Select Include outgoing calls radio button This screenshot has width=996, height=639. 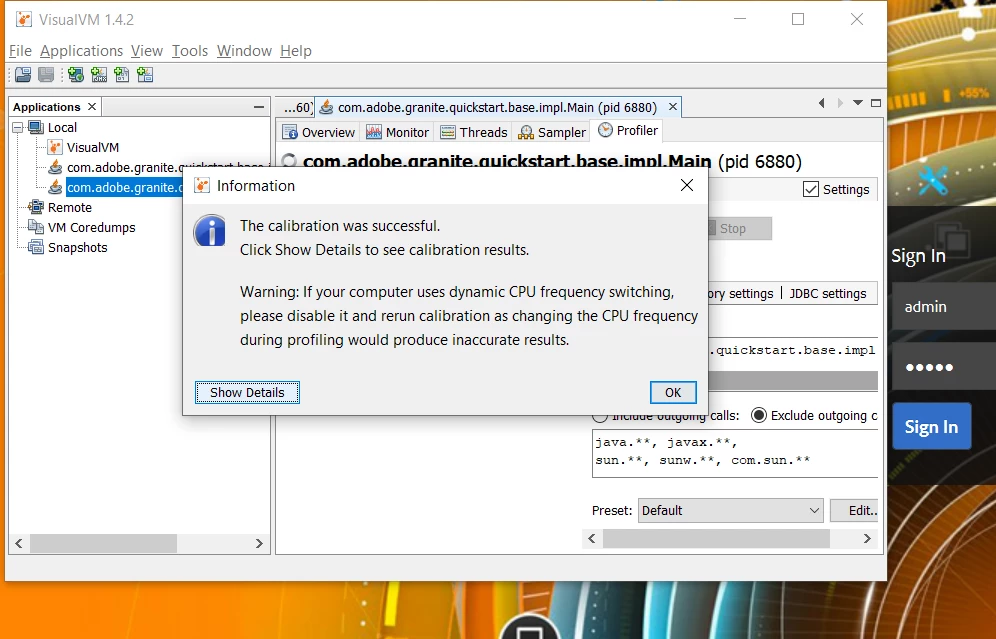[600, 417]
